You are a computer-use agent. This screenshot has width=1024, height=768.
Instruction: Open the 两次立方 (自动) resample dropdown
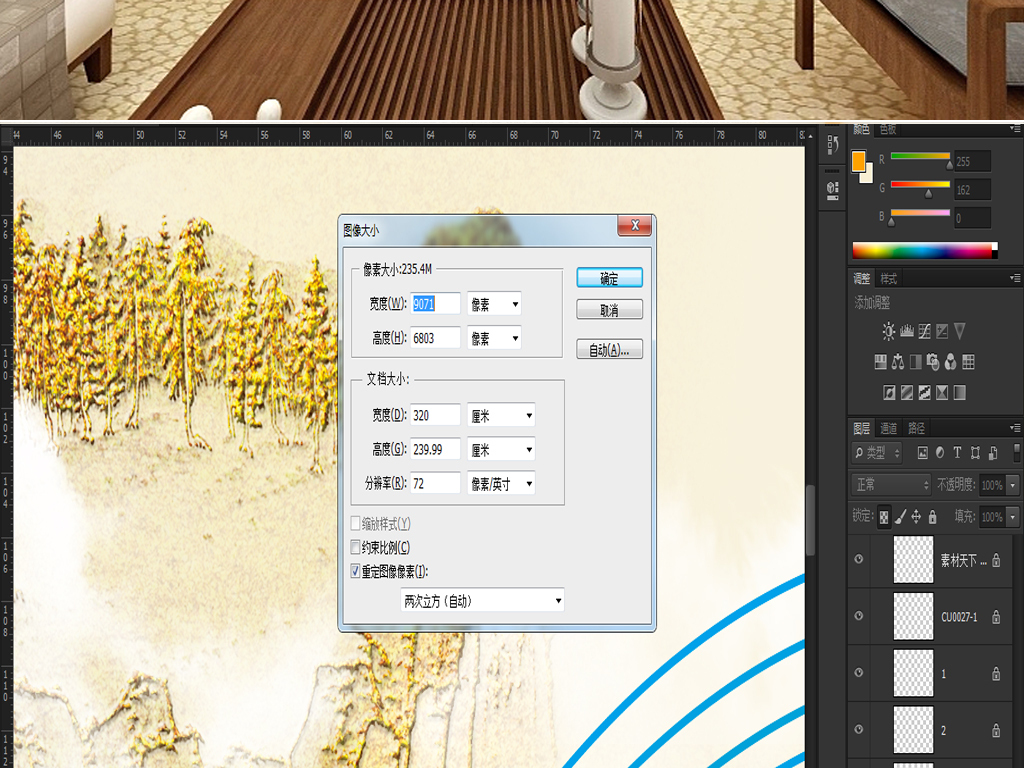coord(482,600)
